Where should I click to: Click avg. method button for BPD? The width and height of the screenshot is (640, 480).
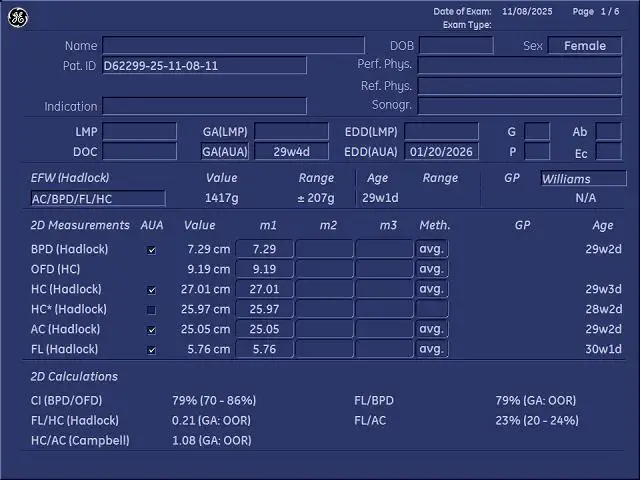pos(432,249)
